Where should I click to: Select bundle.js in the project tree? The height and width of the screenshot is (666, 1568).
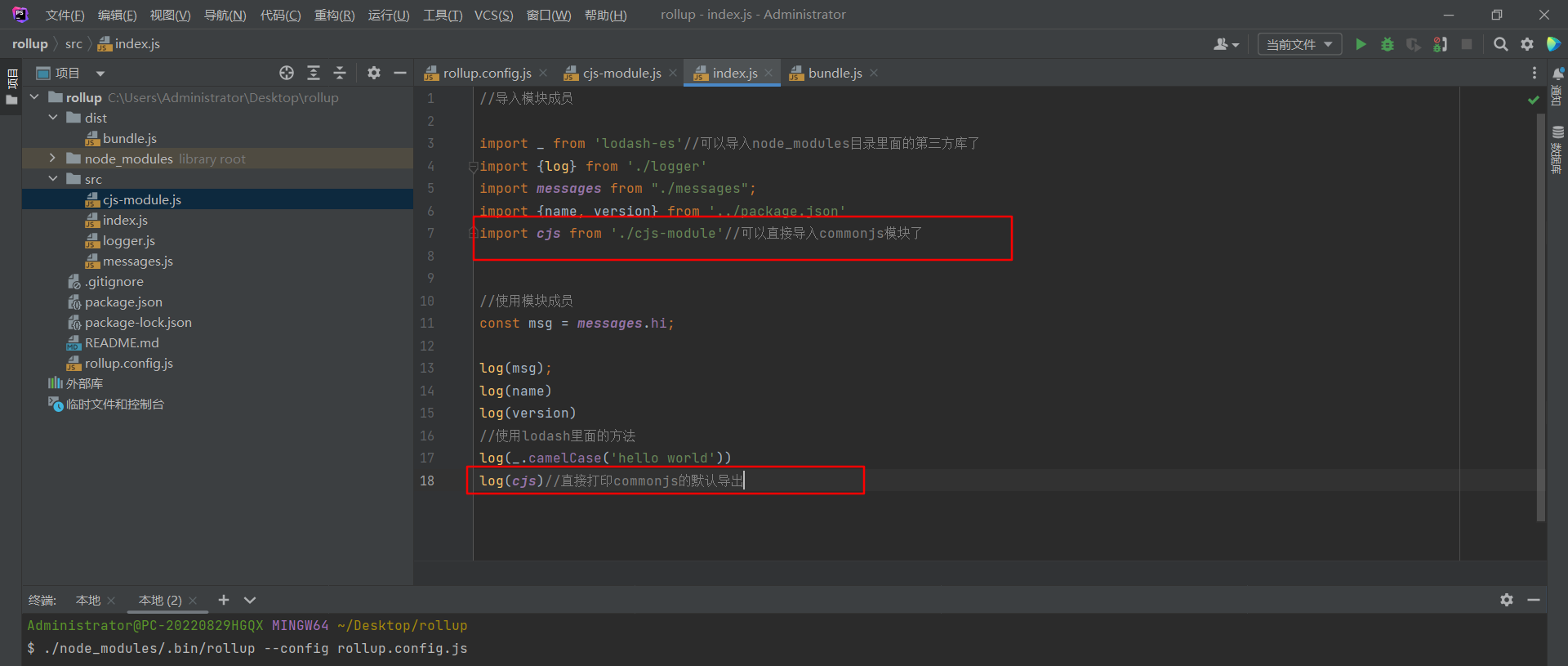(121, 138)
